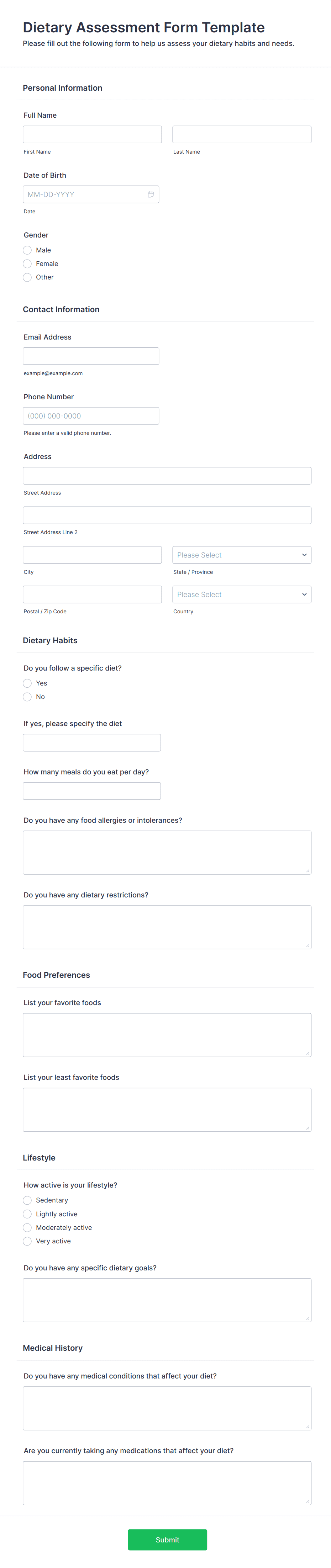Select Lightly active lifestyle
The image size is (331, 1568).
coord(27,1214)
